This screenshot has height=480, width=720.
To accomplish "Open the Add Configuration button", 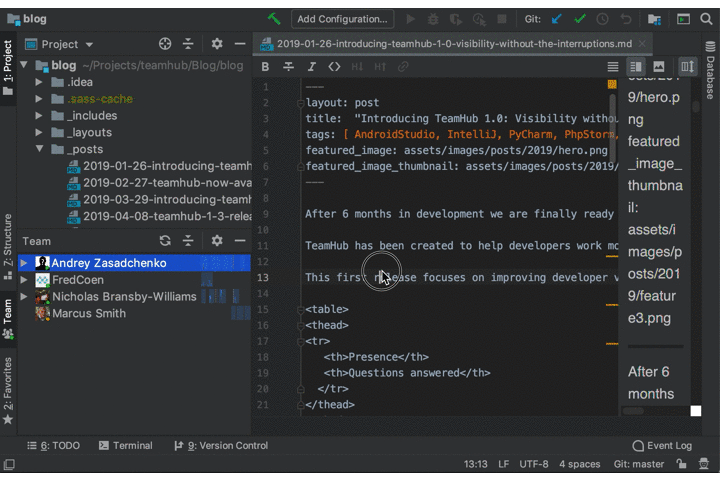I will (342, 19).
